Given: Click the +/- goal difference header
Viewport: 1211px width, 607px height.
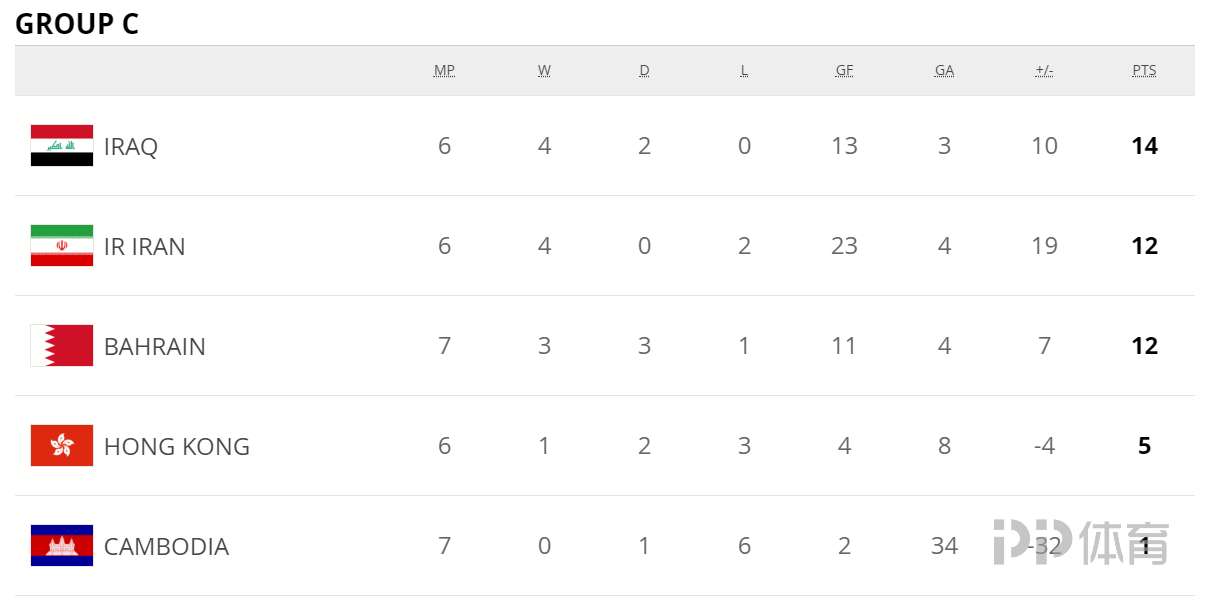Looking at the screenshot, I should (x=1044, y=70).
